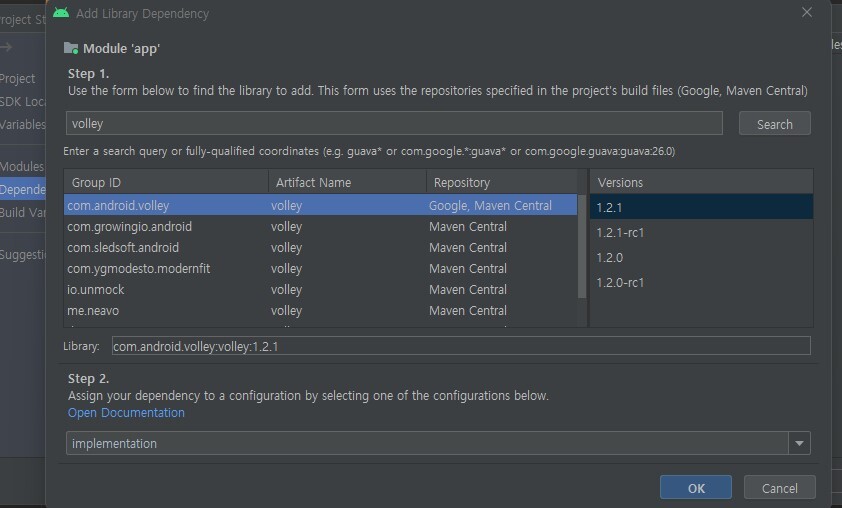Select Suggestions in background sidebar
Image resolution: width=842 pixels, height=508 pixels.
pos(23,255)
